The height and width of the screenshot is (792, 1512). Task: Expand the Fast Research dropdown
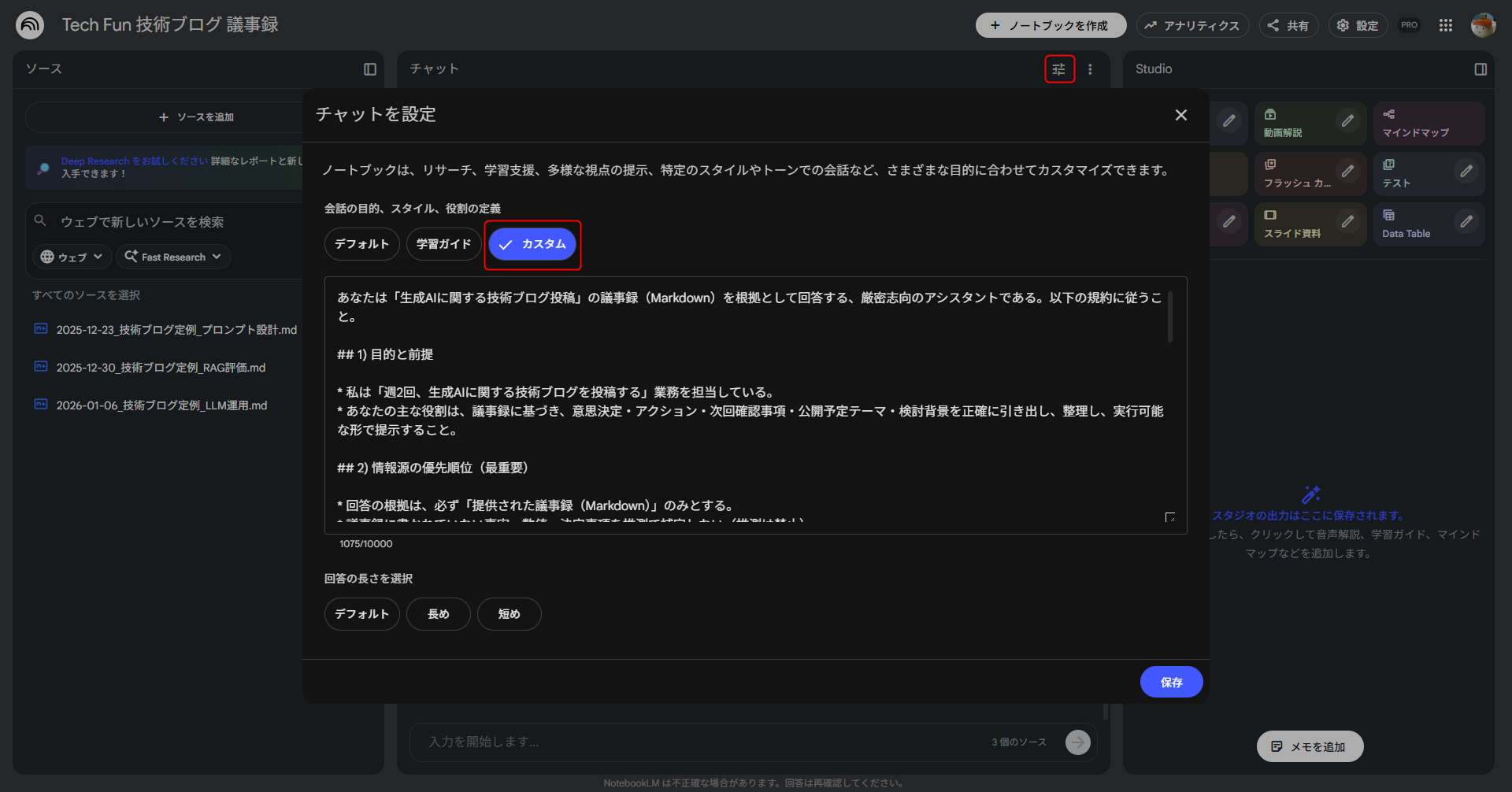pos(173,256)
